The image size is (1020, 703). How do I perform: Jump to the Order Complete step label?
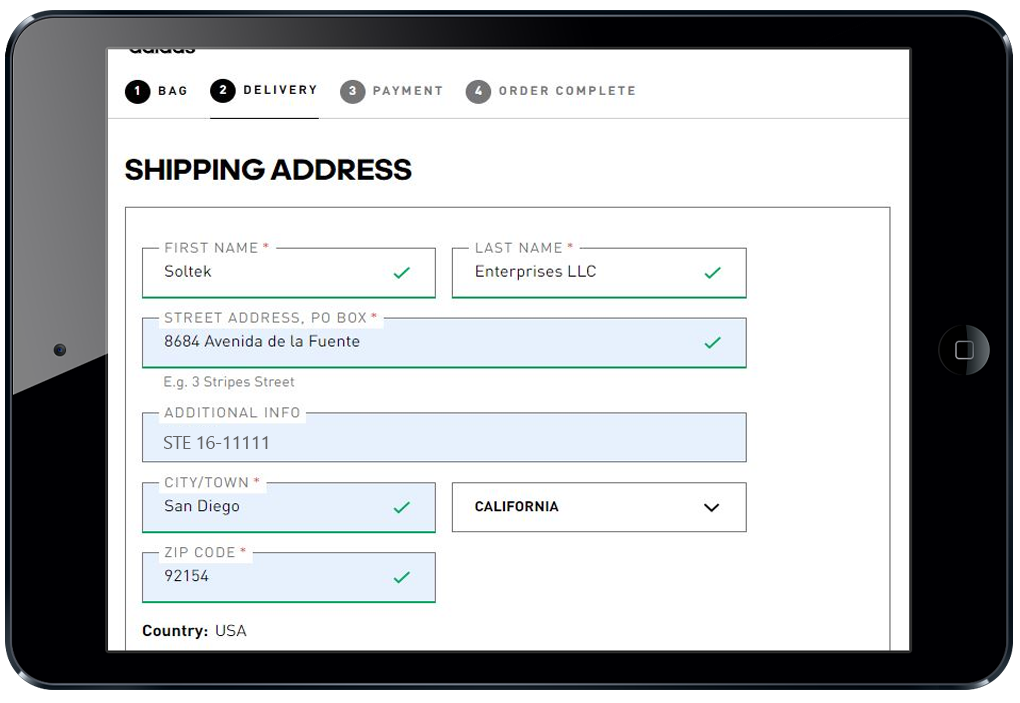coord(567,91)
